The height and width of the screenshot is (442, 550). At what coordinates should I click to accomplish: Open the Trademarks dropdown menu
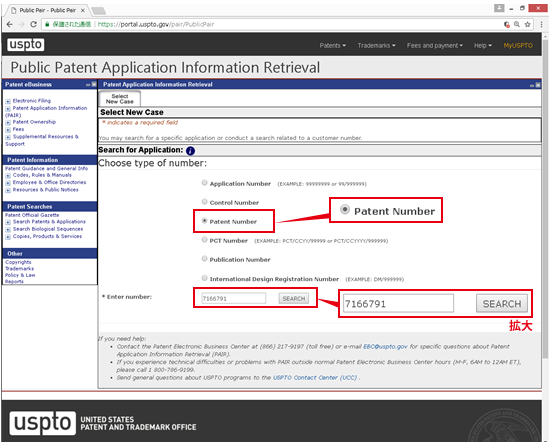(376, 46)
